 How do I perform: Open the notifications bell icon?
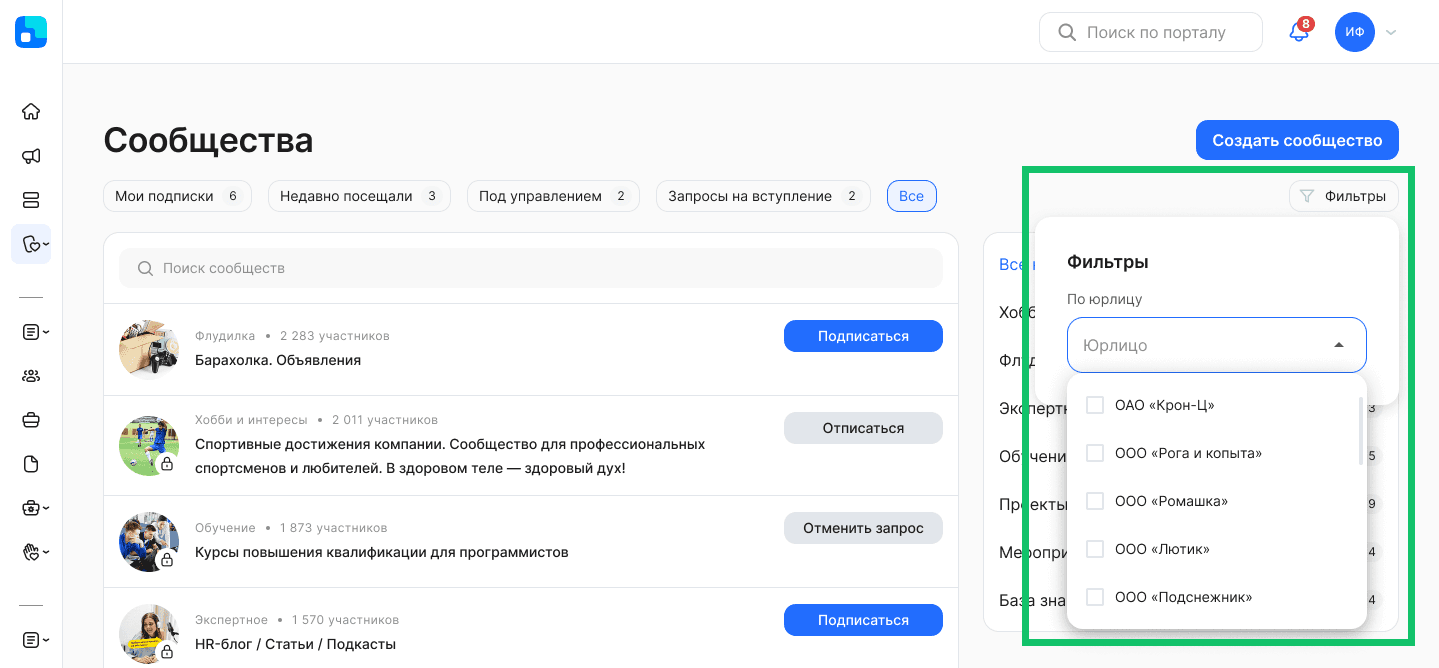[1297, 32]
